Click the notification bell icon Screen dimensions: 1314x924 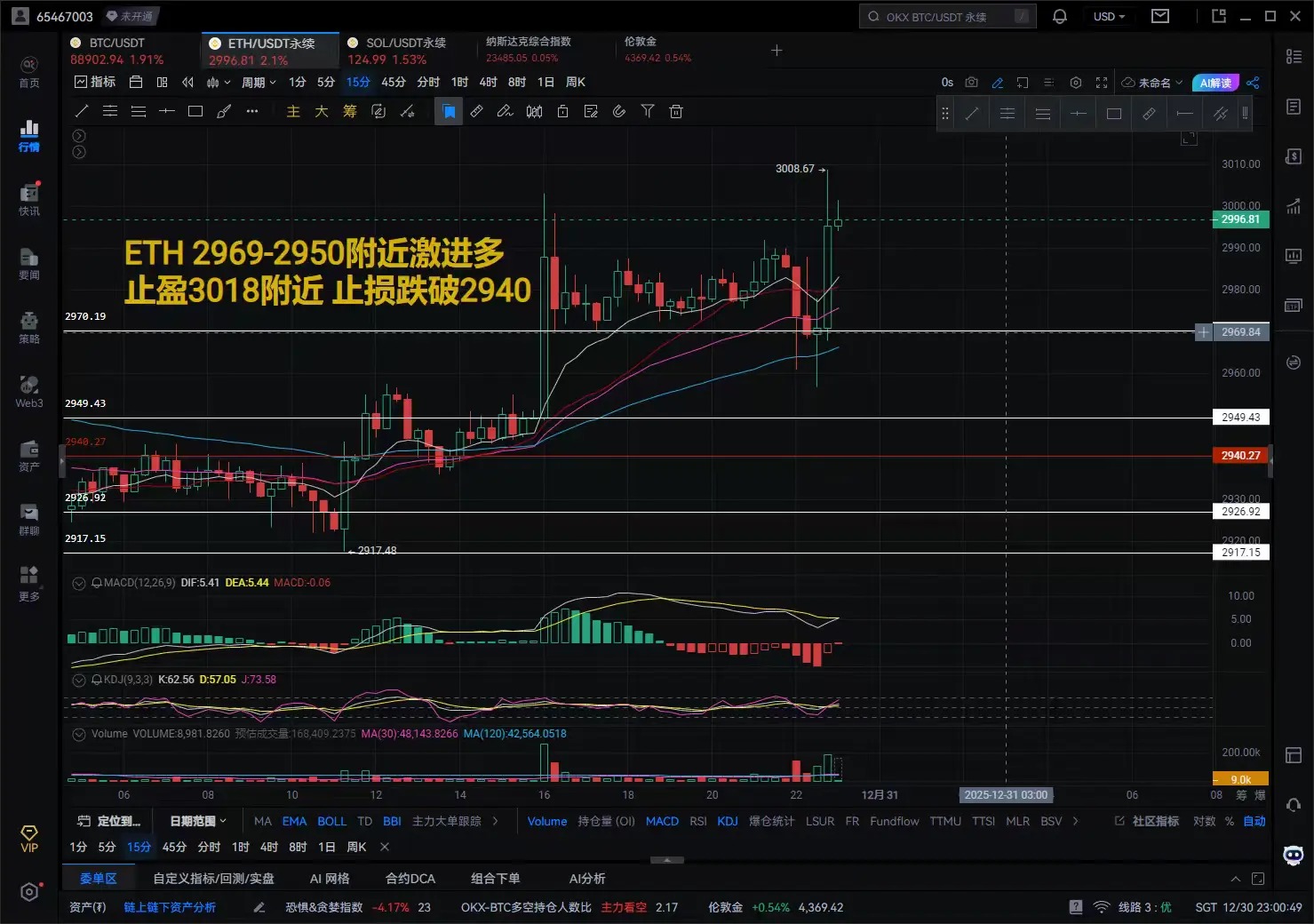coord(1060,16)
